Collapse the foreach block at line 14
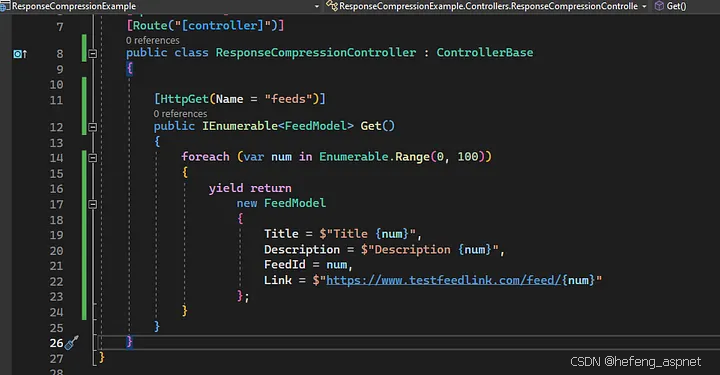 coord(93,157)
